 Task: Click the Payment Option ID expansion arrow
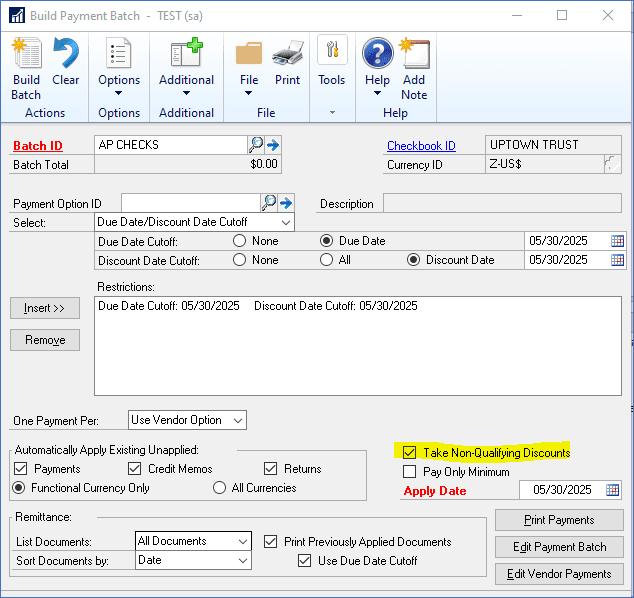[x=285, y=203]
